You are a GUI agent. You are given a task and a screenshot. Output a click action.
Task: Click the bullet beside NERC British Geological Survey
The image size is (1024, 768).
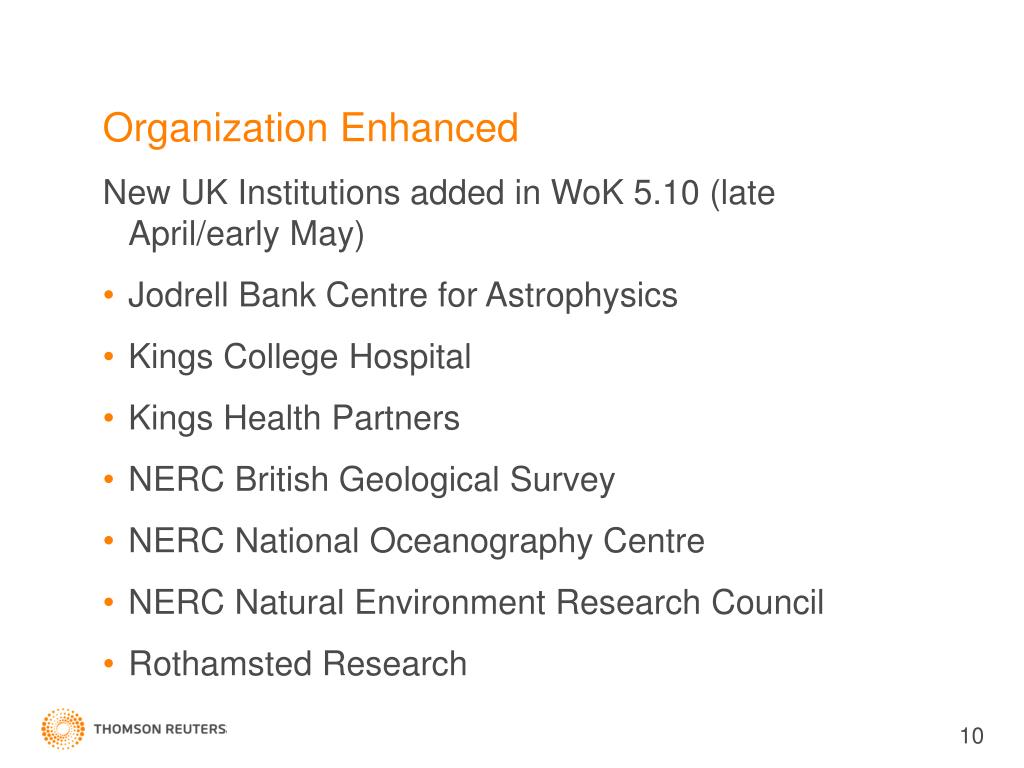pyautogui.click(x=108, y=480)
